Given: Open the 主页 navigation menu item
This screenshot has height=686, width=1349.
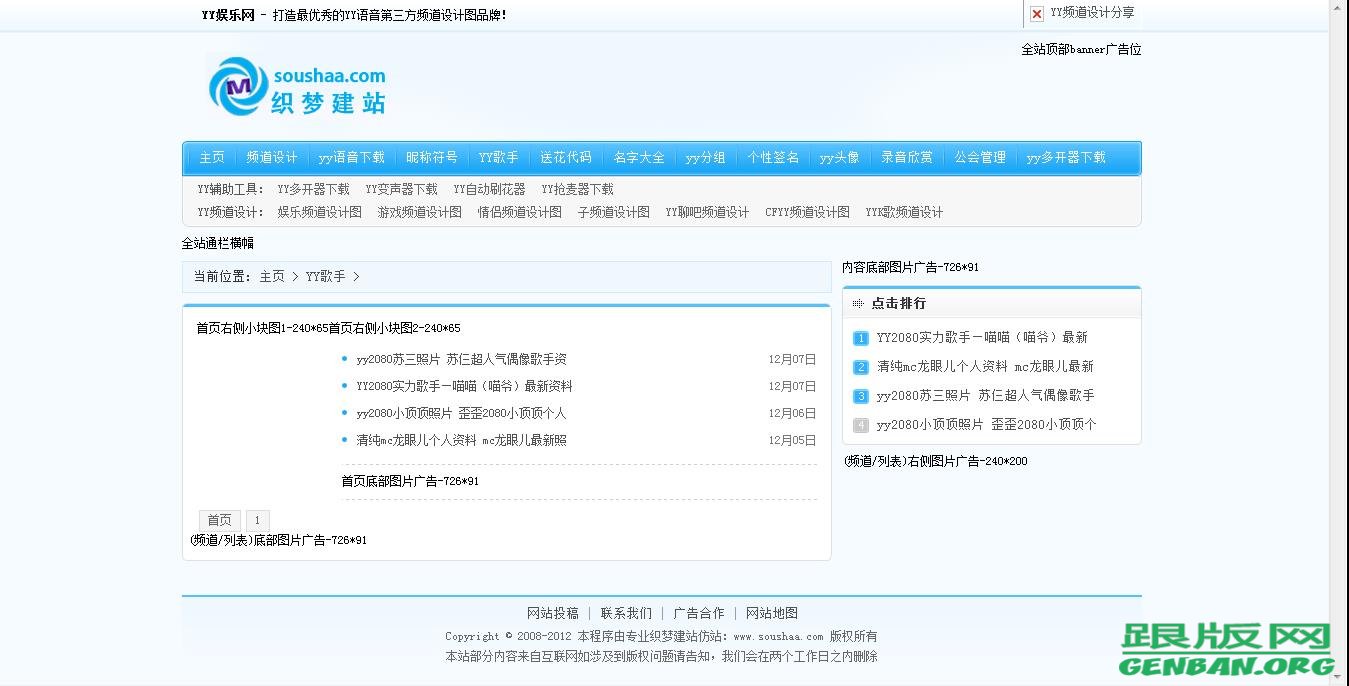Looking at the screenshot, I should click(x=212, y=157).
